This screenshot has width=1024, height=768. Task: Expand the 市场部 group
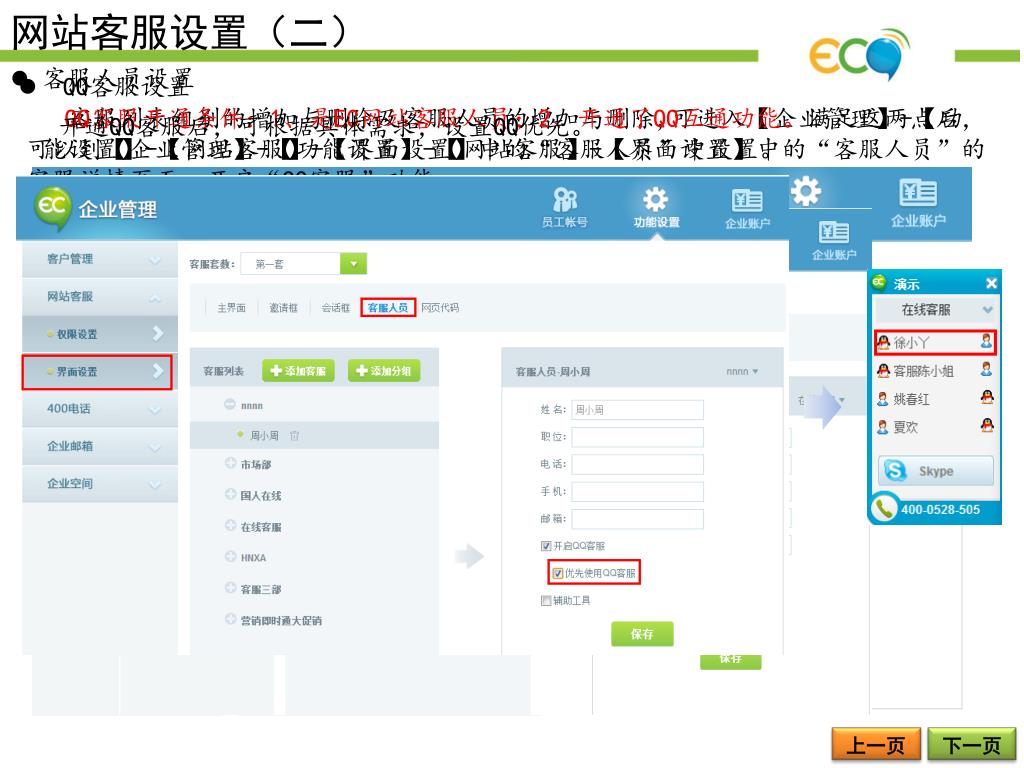coord(231,463)
